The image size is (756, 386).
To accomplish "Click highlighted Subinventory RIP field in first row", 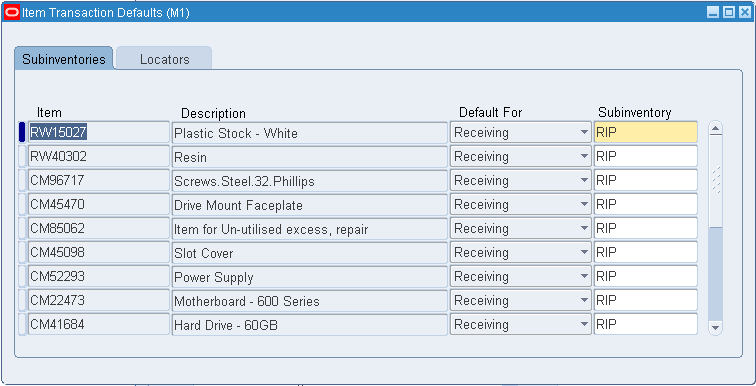I will [x=646, y=132].
